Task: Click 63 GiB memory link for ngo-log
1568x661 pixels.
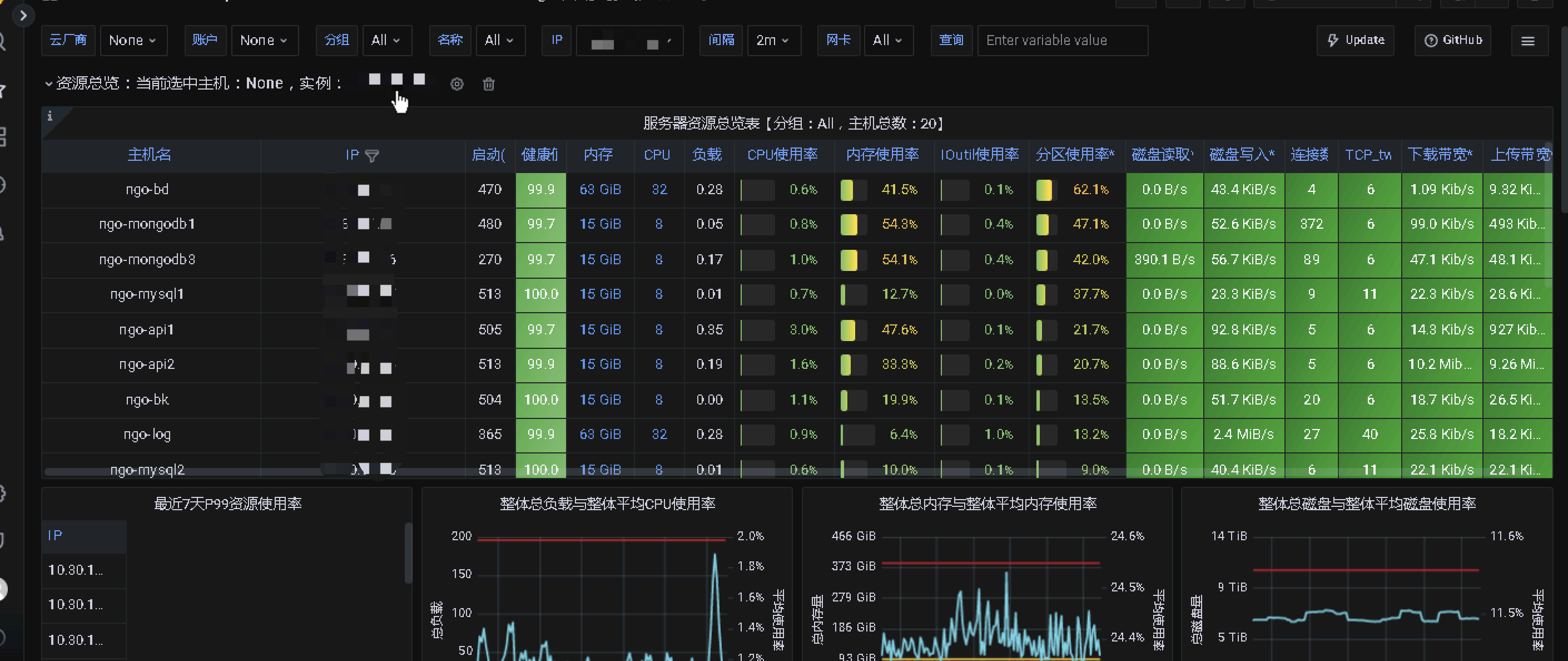Action: [600, 435]
